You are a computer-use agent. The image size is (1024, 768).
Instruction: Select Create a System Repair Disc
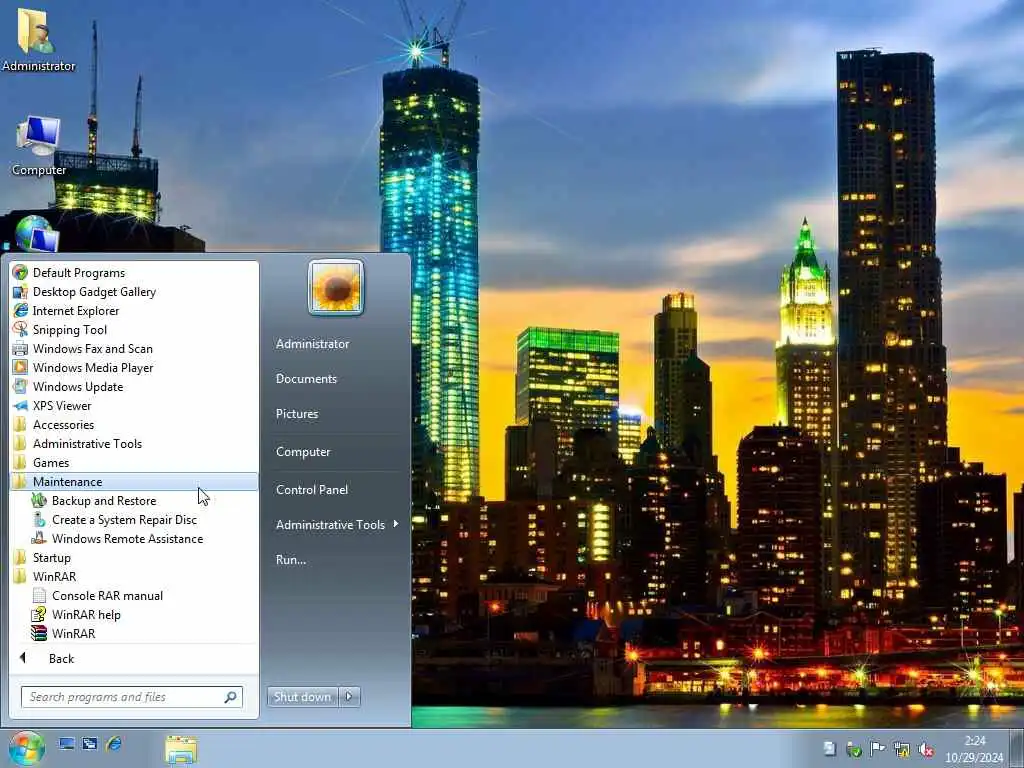124,520
